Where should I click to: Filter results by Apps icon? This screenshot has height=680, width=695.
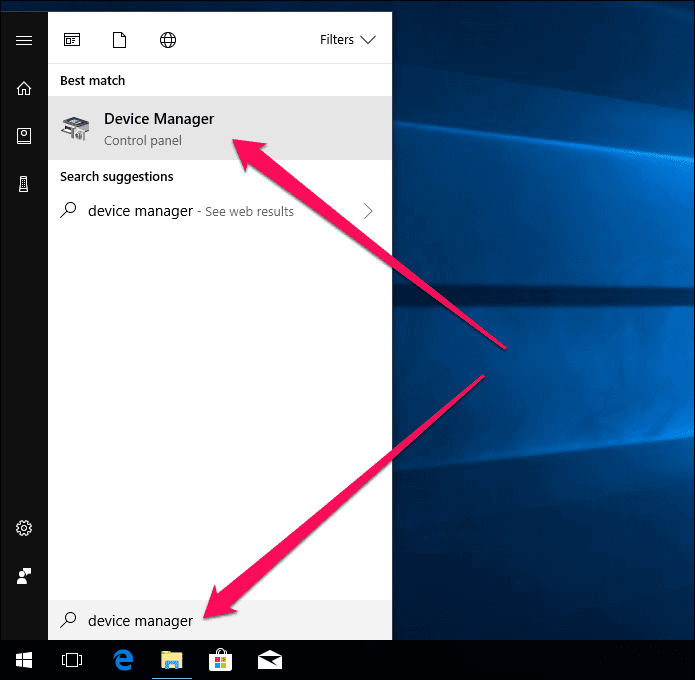(72, 40)
